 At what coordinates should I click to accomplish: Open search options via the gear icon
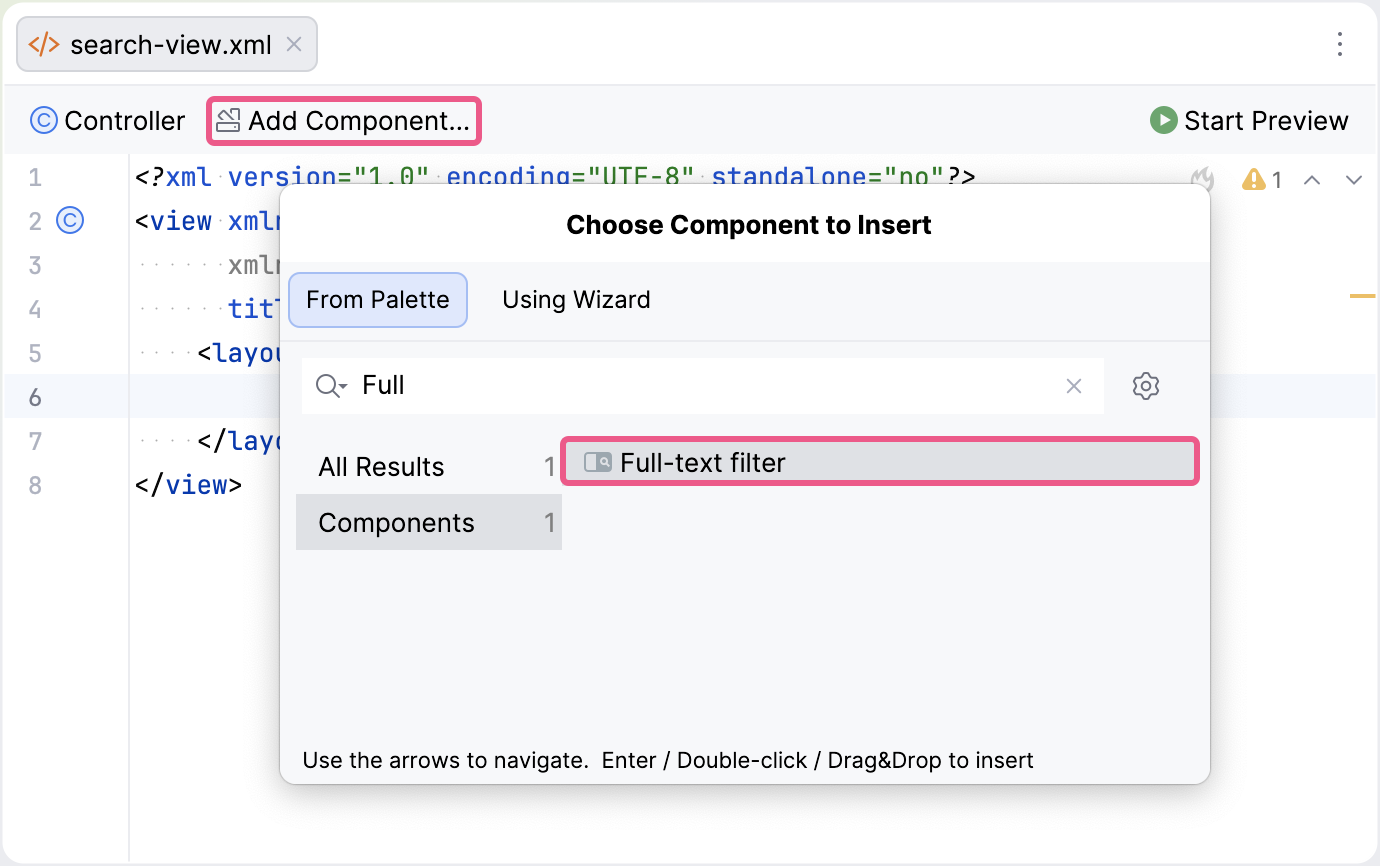tap(1145, 386)
